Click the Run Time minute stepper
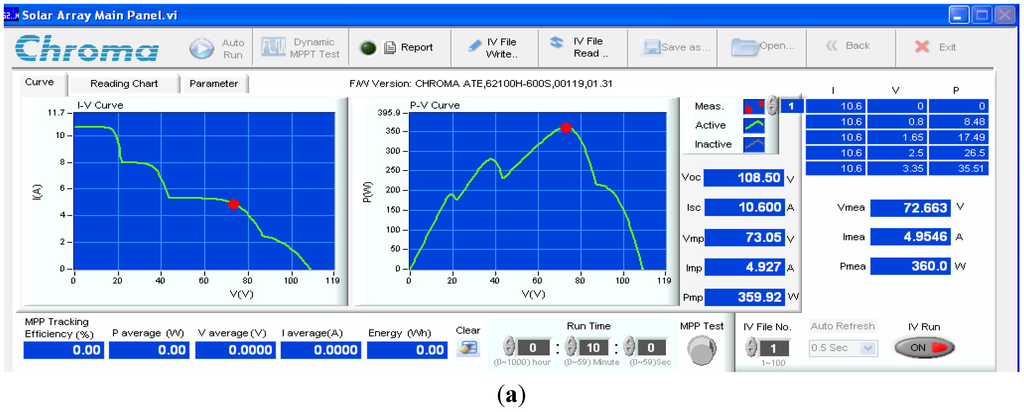Screen dimensions: 1024x412 click(571, 347)
